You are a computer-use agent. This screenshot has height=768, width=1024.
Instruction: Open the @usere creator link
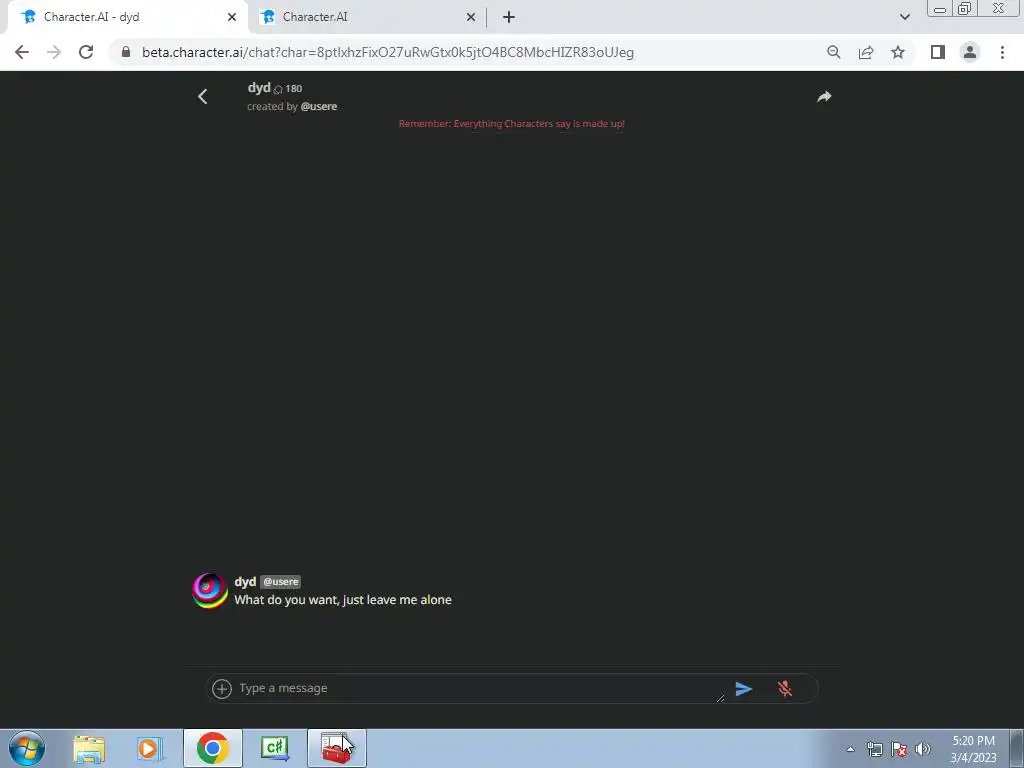319,106
